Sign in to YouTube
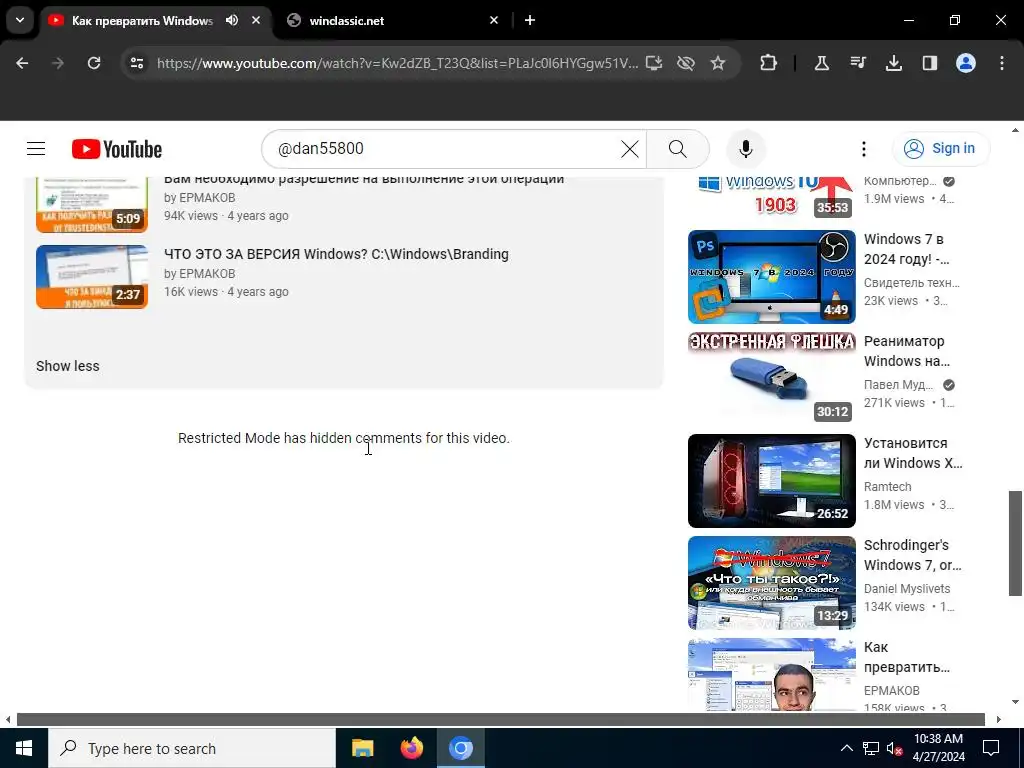Viewport: 1024px width, 768px height. pos(941,148)
